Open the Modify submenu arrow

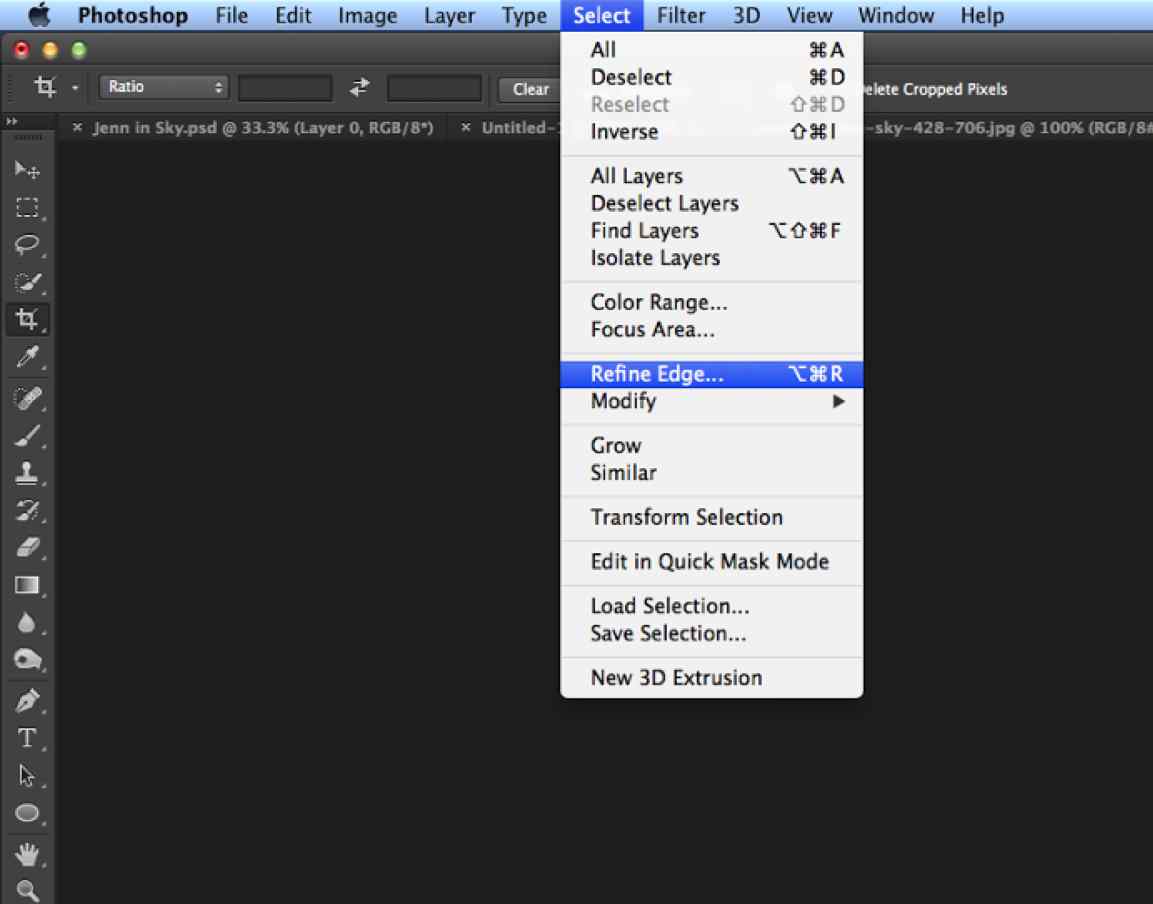(x=838, y=401)
